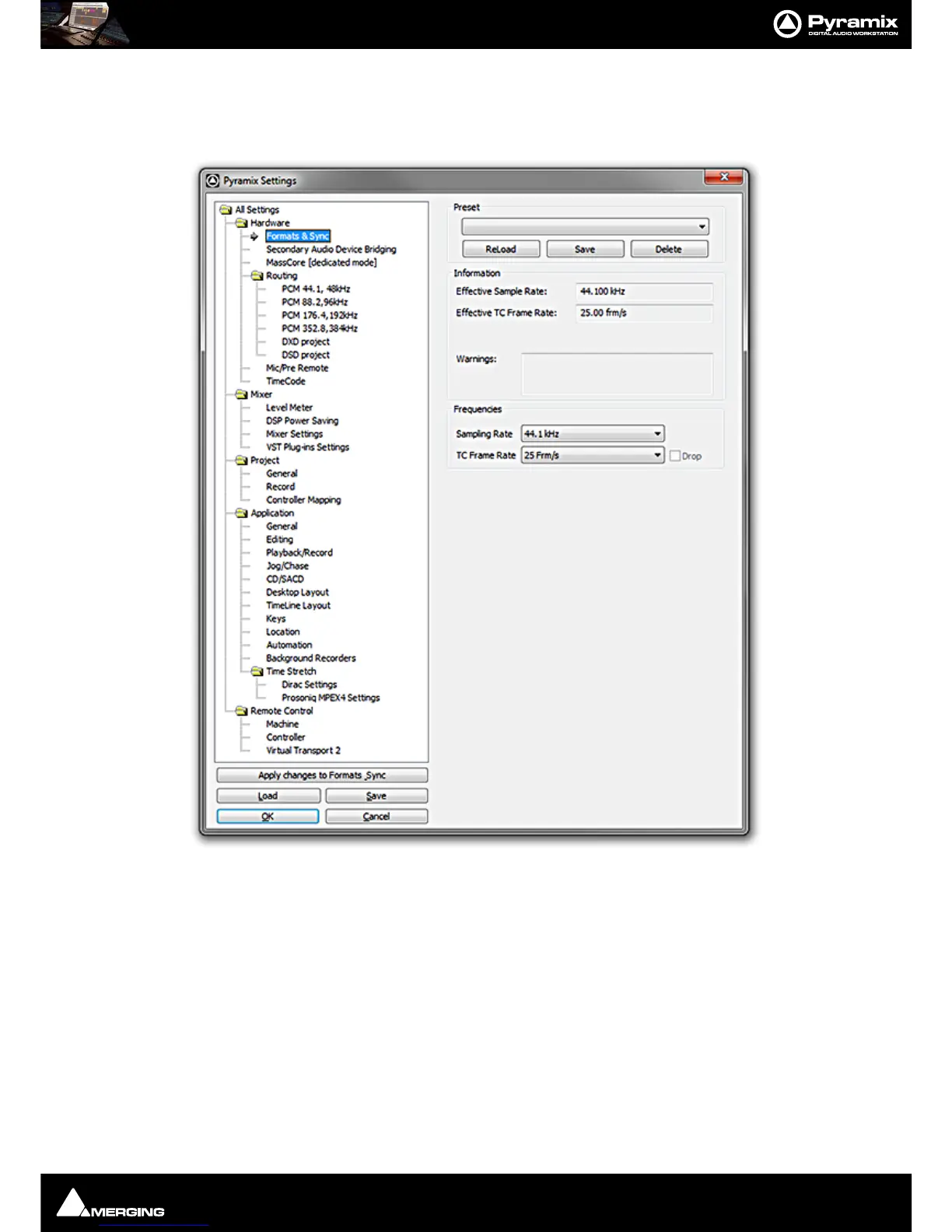Select DXD project routing
Viewport: 952px width, 1232px height.
pyautogui.click(x=306, y=342)
